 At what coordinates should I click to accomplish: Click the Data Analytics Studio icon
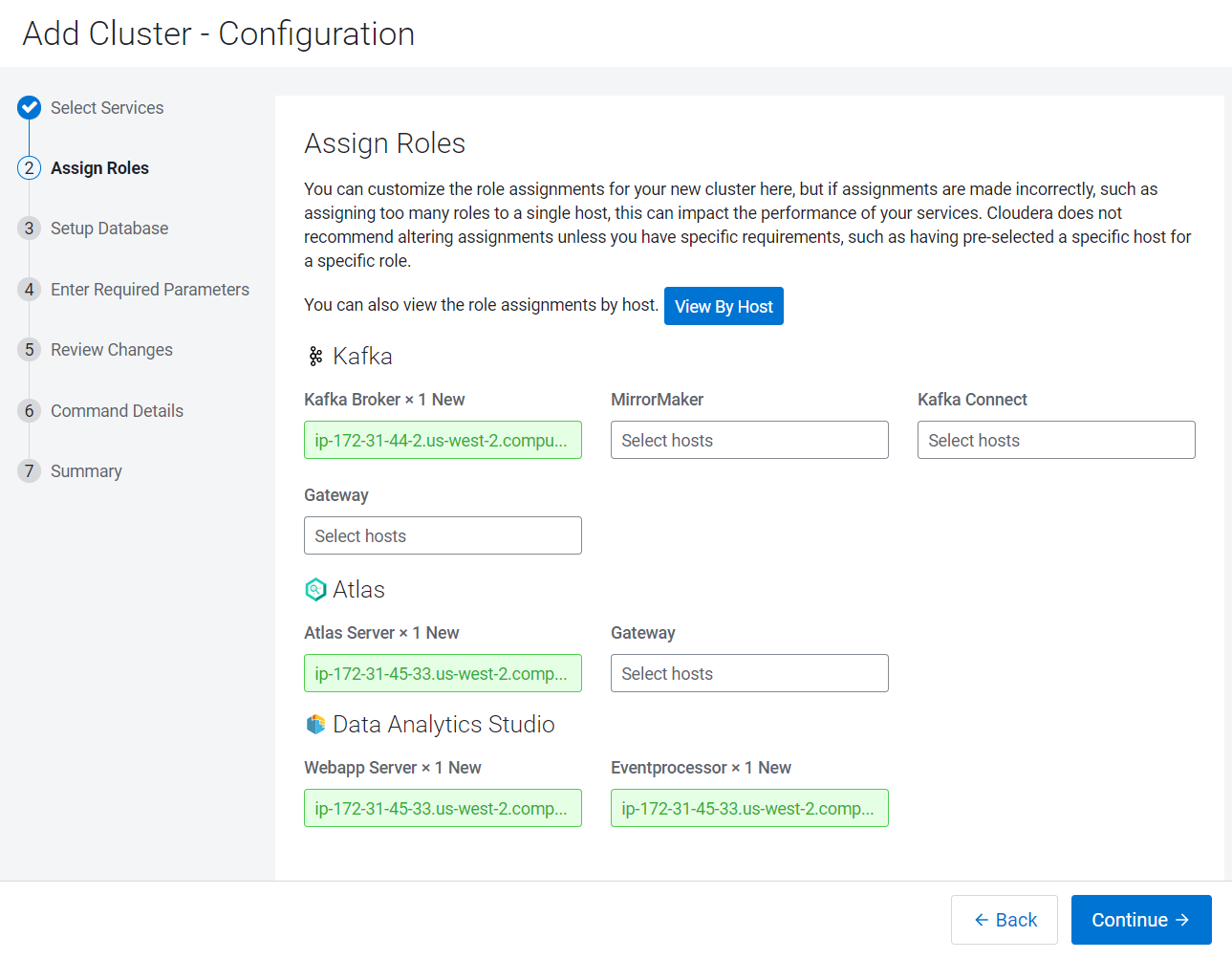click(x=315, y=725)
